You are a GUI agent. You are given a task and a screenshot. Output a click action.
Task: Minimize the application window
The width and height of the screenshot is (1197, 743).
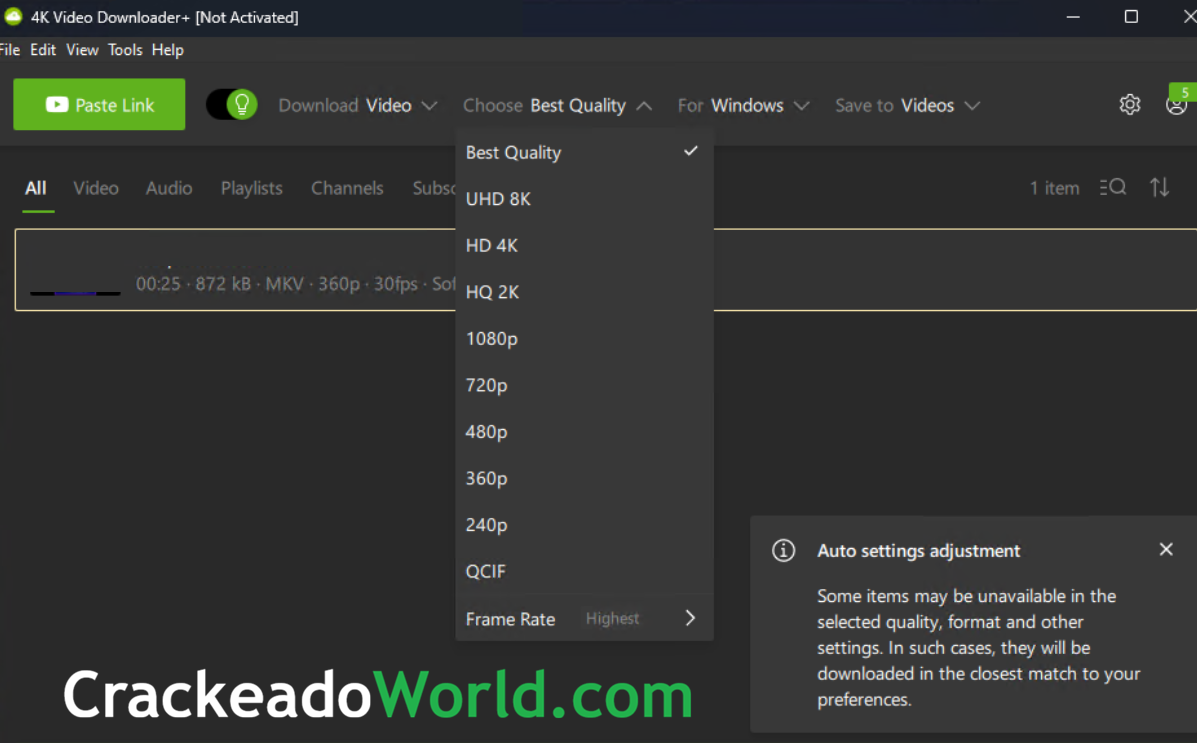tap(1073, 17)
